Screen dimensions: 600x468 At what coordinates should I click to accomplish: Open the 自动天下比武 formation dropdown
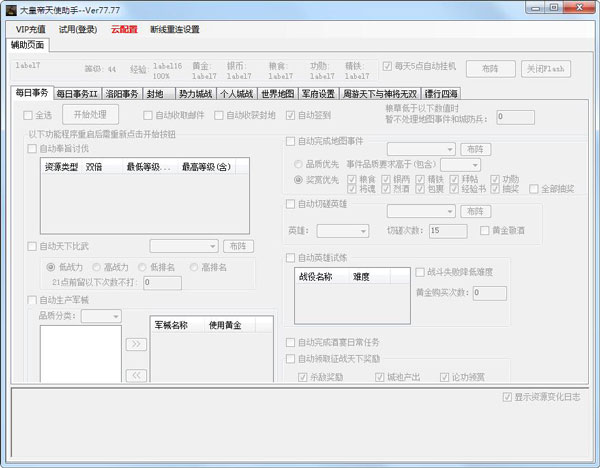tap(184, 246)
